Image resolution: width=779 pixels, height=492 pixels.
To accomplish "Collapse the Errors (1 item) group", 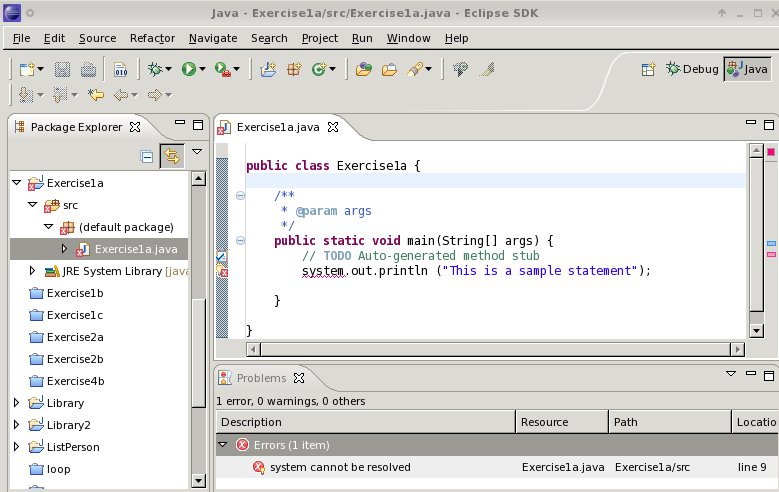I will pyautogui.click(x=223, y=445).
